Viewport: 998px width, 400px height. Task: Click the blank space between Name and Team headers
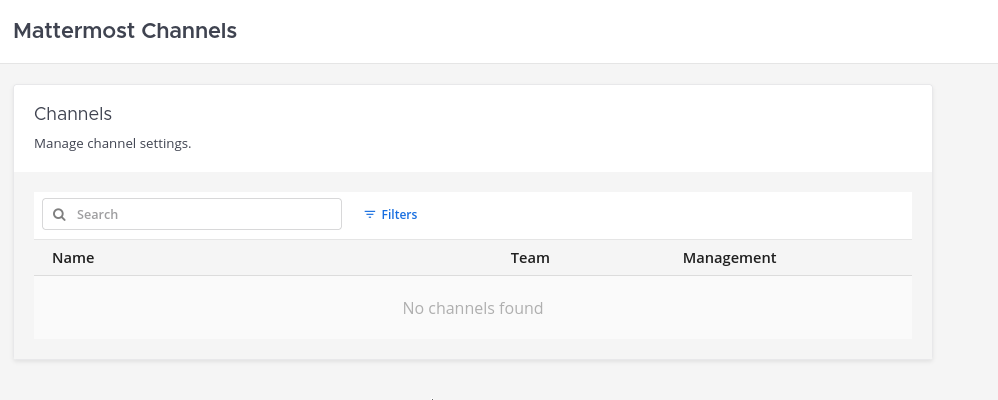[300, 258]
